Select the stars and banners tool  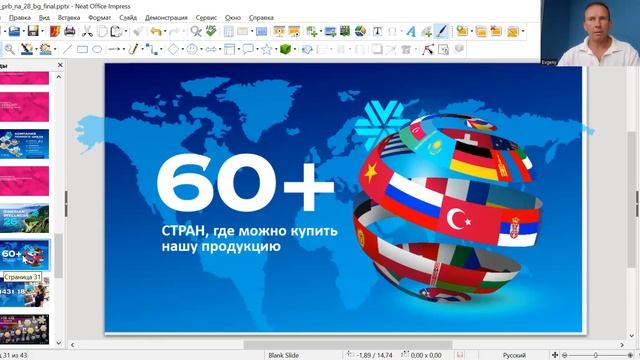(267, 49)
